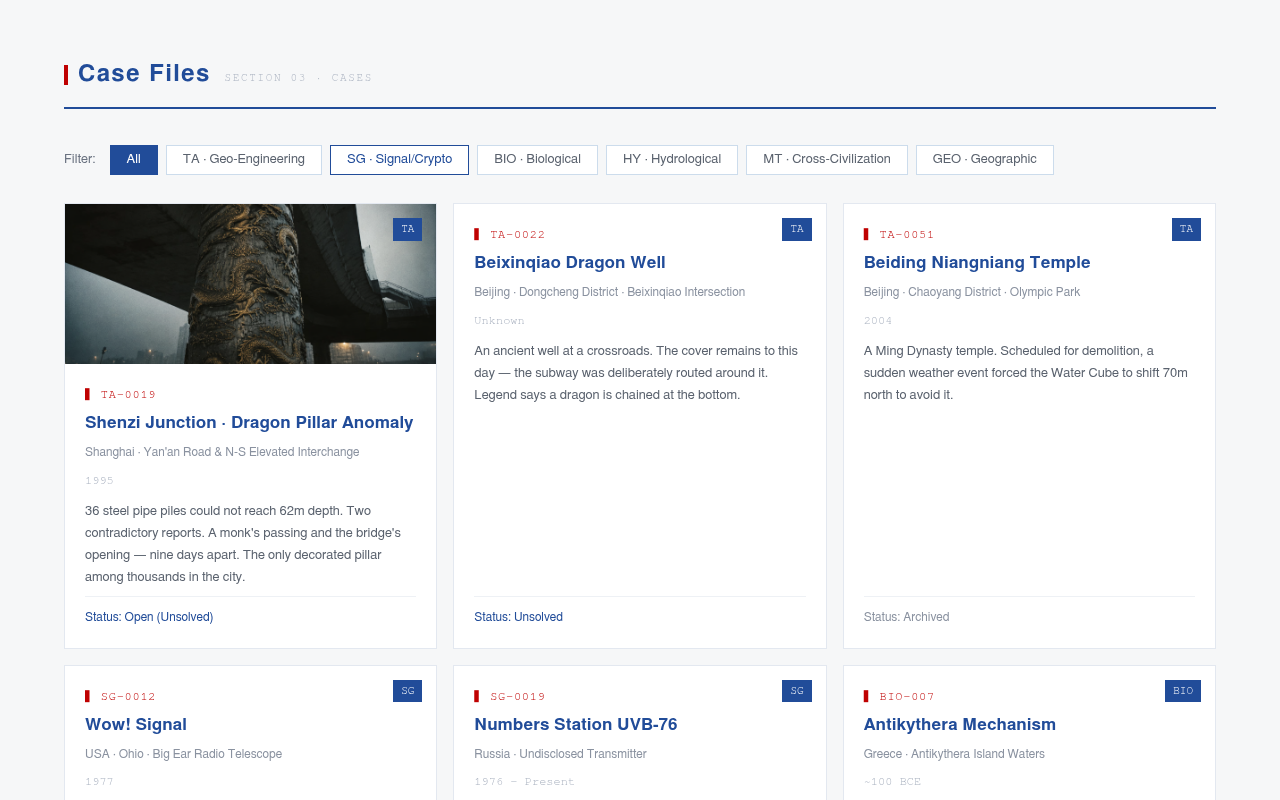The image size is (1280, 800).
Task: Click ~100 BCE date text
Action: coord(892,782)
